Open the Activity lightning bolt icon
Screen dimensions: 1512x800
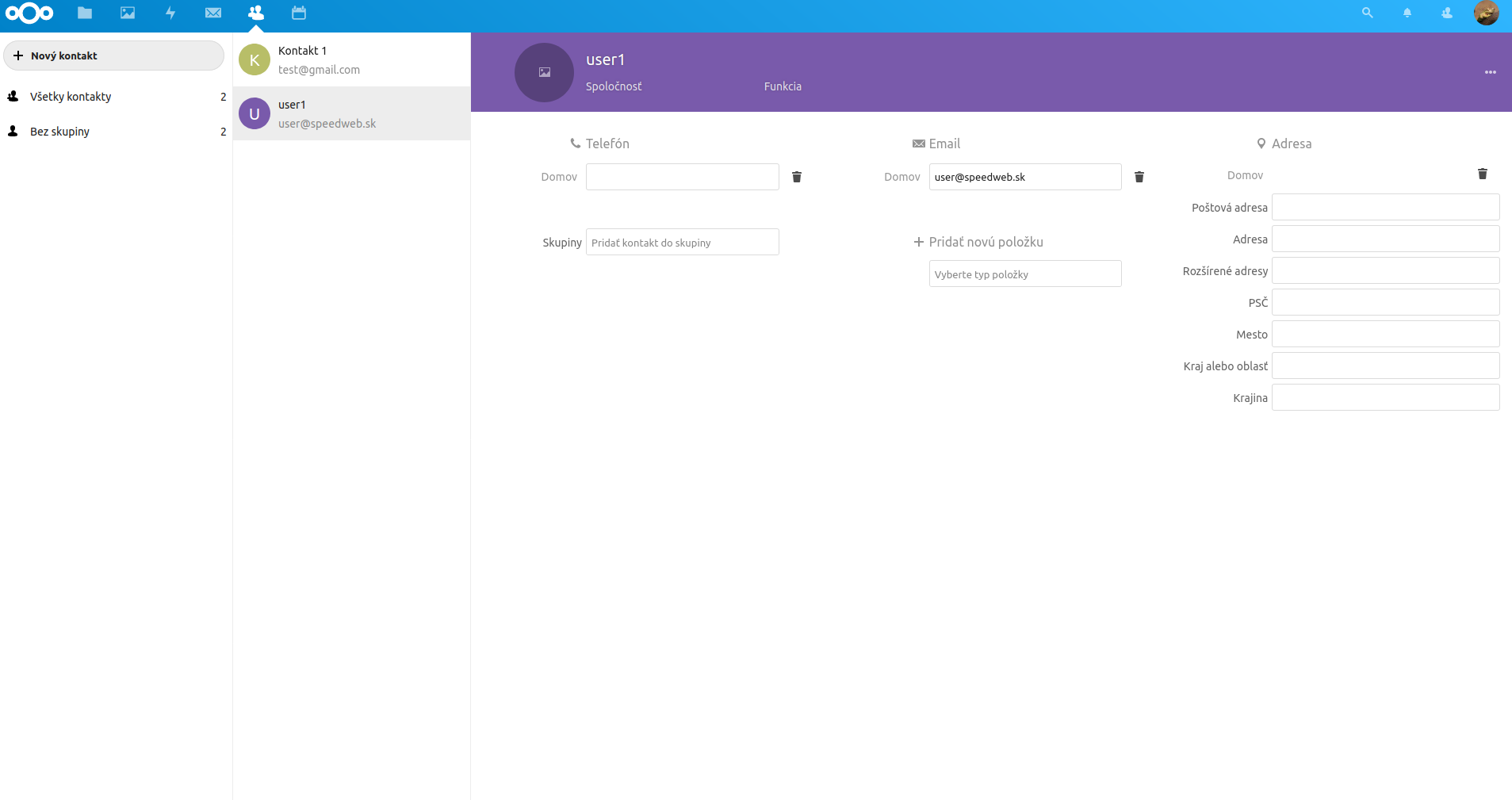click(170, 13)
